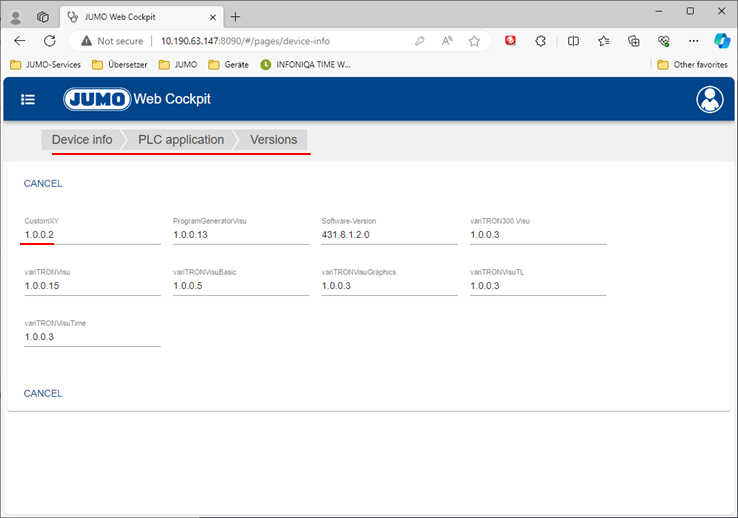Click the top CANCEL link
This screenshot has width=738, height=518.
[x=43, y=184]
